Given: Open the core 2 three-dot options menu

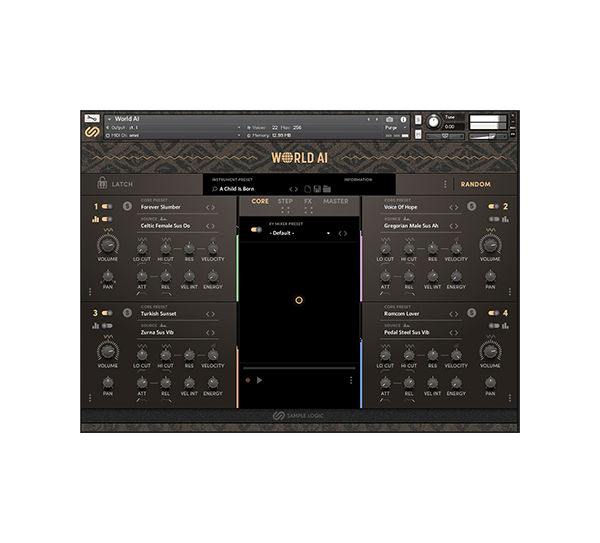Looking at the screenshot, I should coord(510,292).
